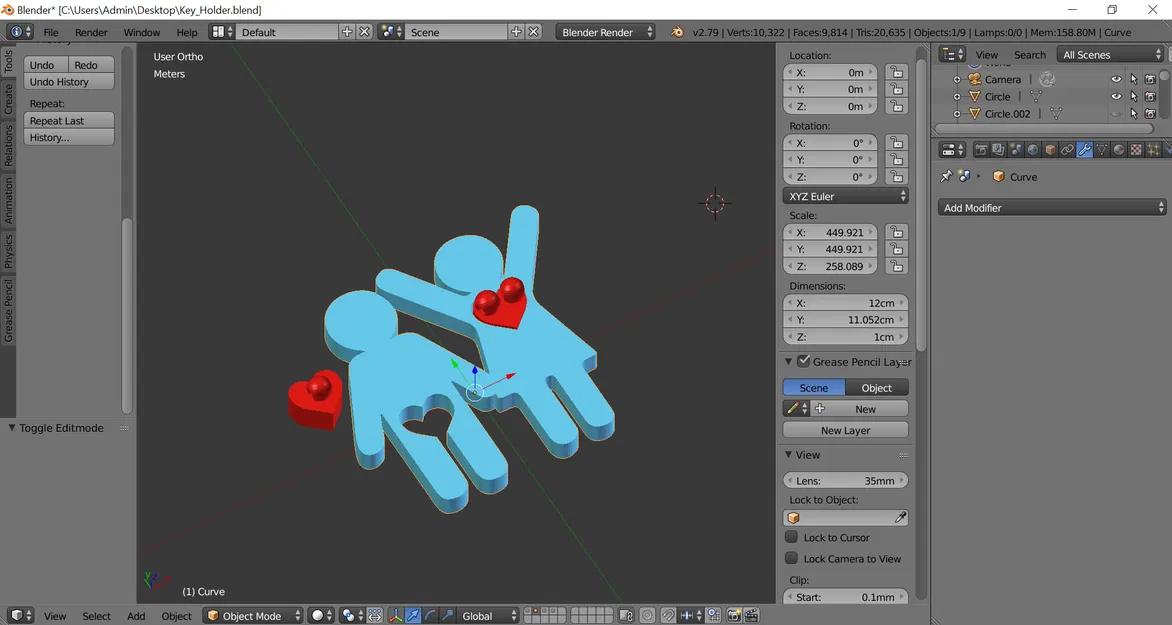
Task: Open the XYZ Euler rotation mode dropdown
Action: pos(846,196)
